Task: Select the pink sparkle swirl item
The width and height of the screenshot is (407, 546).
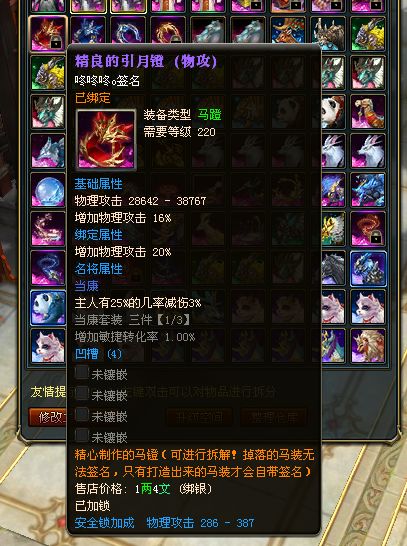Action: (x=48, y=229)
